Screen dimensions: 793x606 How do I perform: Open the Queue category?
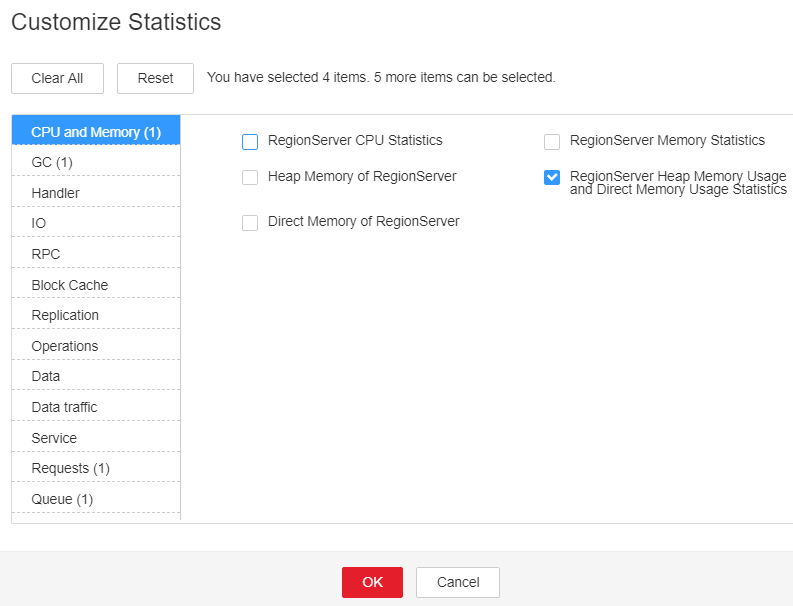pyautogui.click(x=96, y=499)
